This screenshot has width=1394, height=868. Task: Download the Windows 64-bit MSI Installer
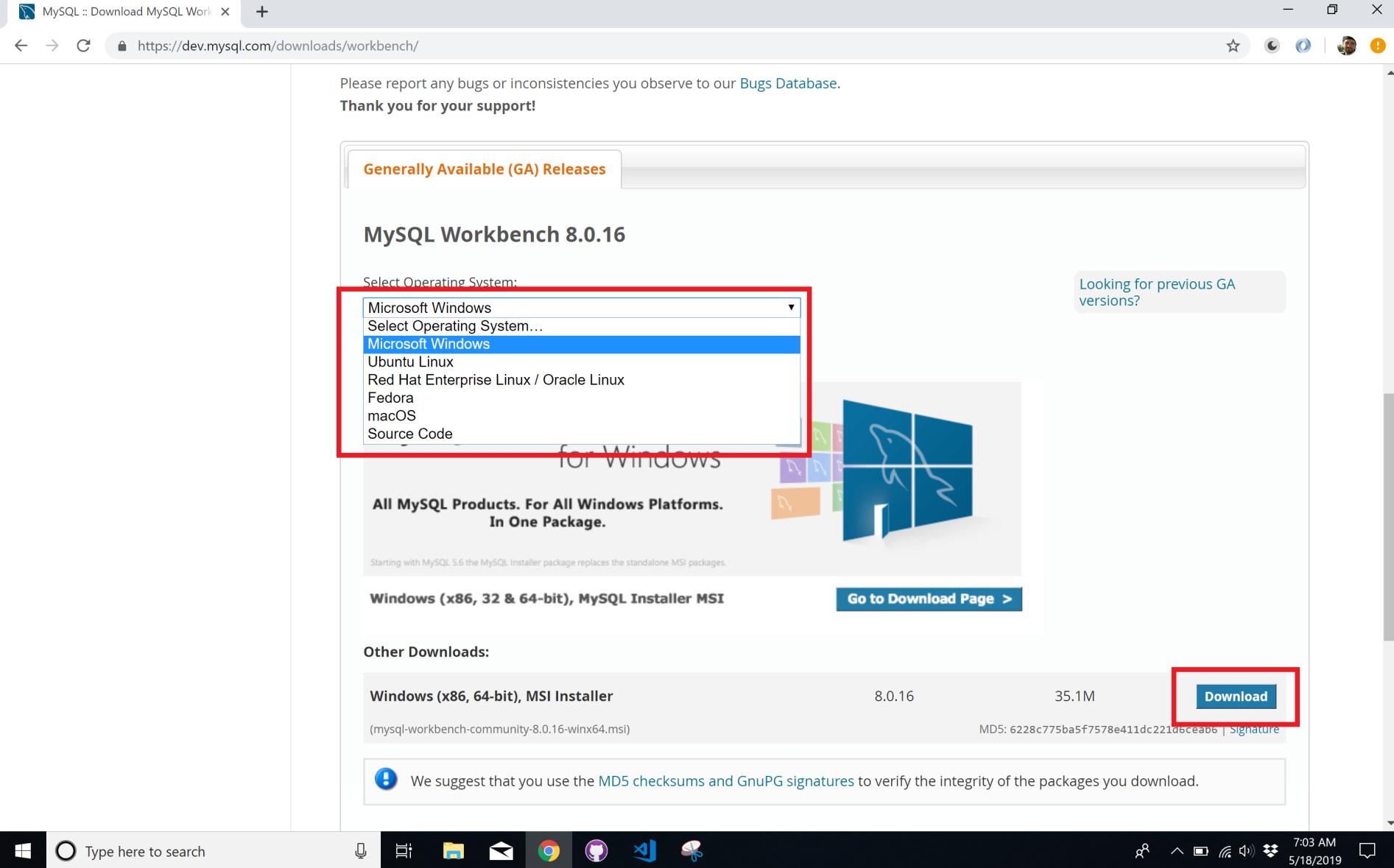[1236, 696]
